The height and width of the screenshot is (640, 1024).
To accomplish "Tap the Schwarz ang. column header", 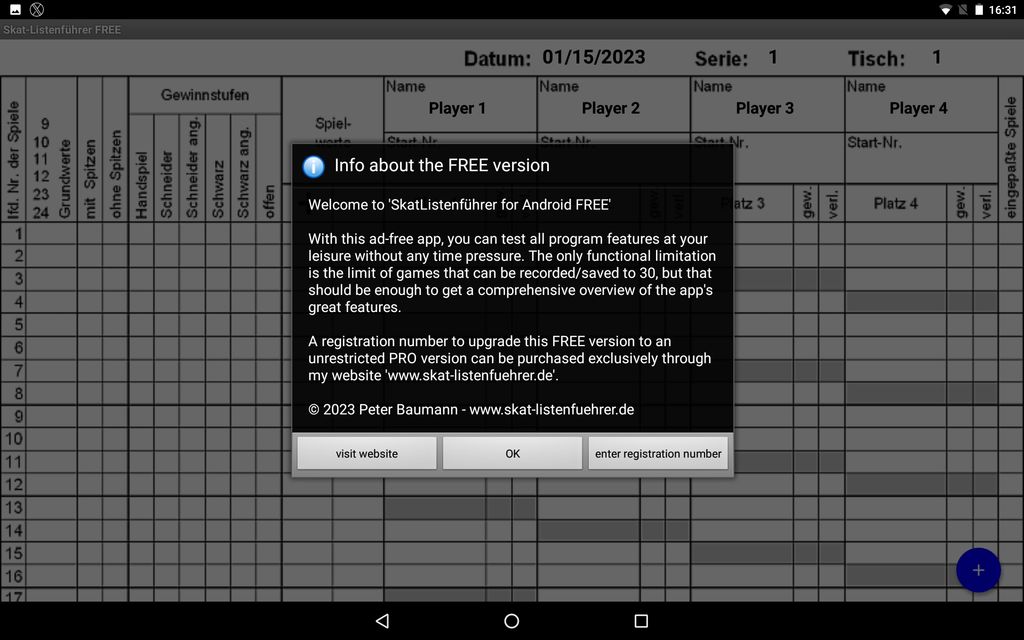I will click(x=243, y=173).
